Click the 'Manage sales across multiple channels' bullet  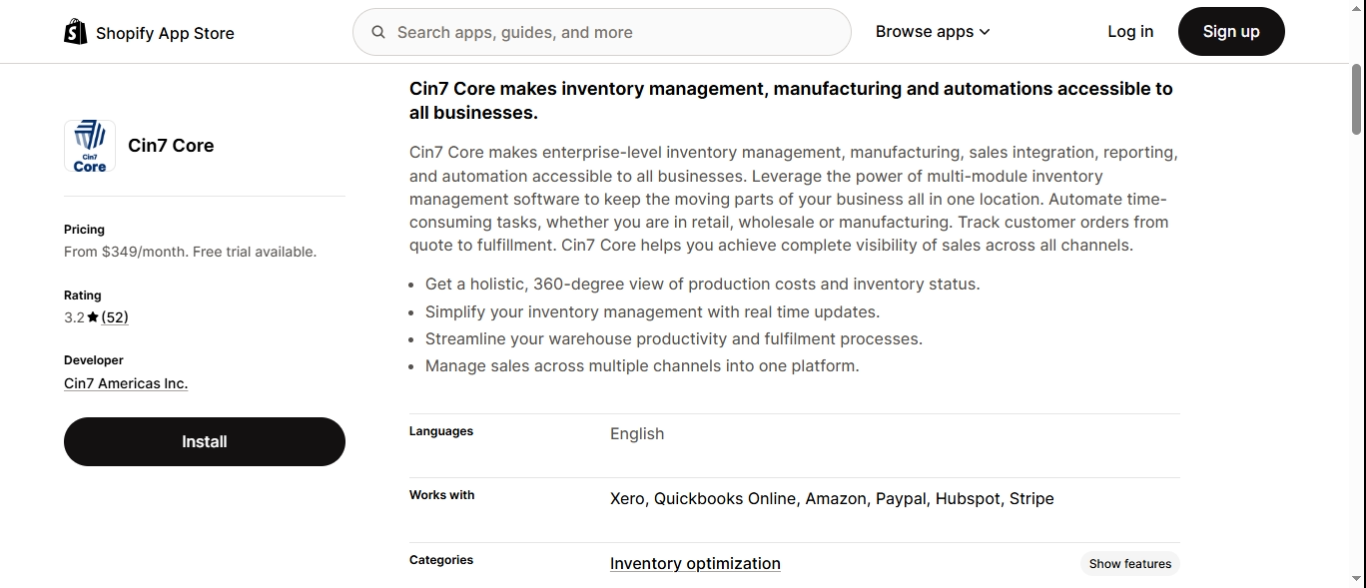pyautogui.click(x=642, y=366)
